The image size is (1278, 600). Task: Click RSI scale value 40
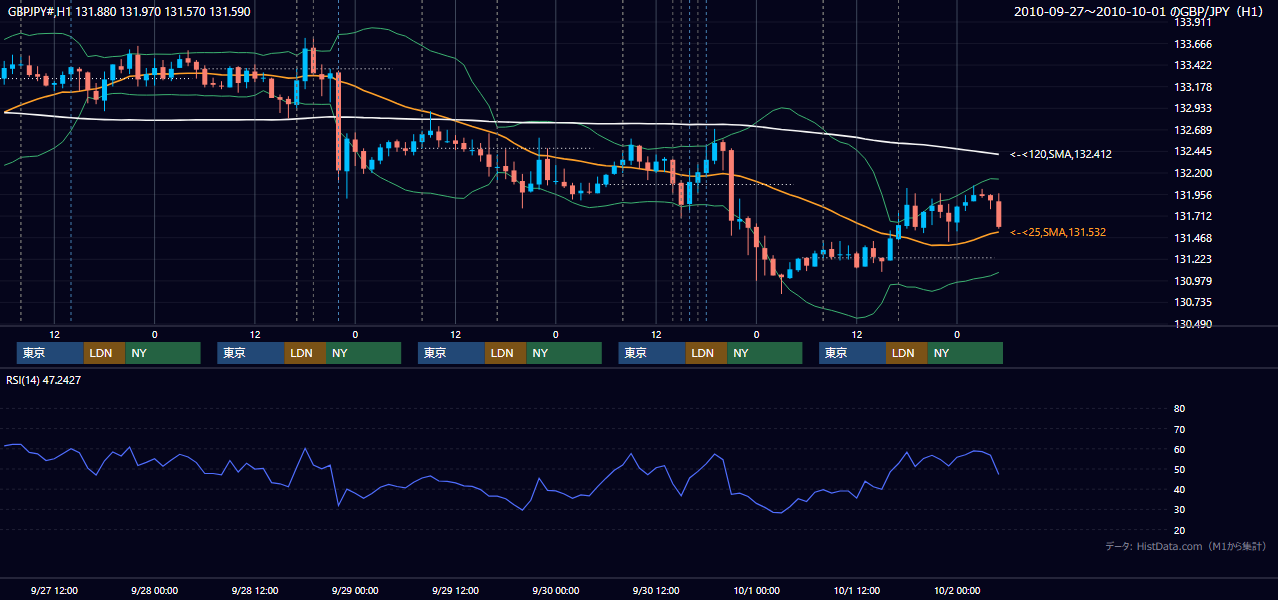(x=1179, y=490)
